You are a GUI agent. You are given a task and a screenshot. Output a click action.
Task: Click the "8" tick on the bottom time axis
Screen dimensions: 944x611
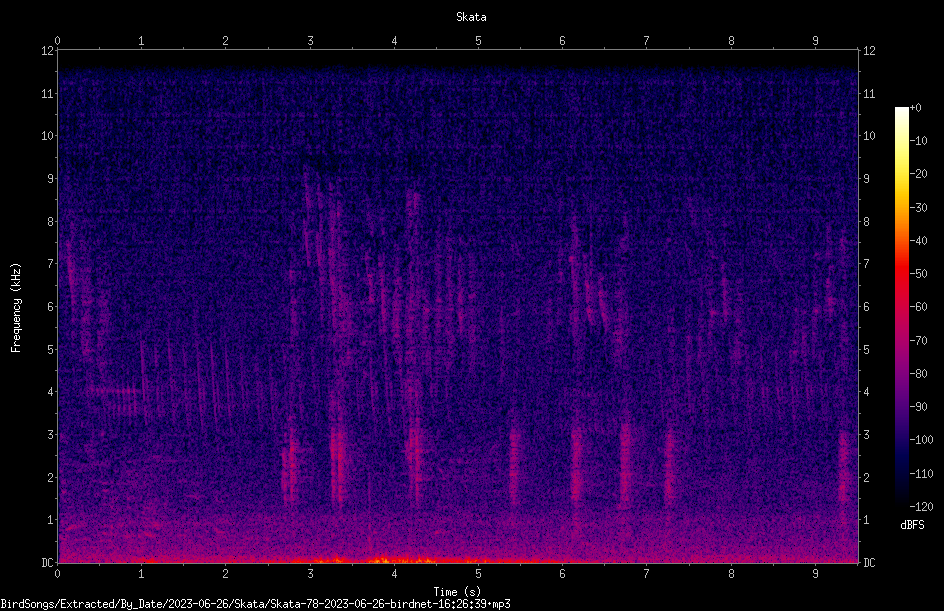pos(731,574)
